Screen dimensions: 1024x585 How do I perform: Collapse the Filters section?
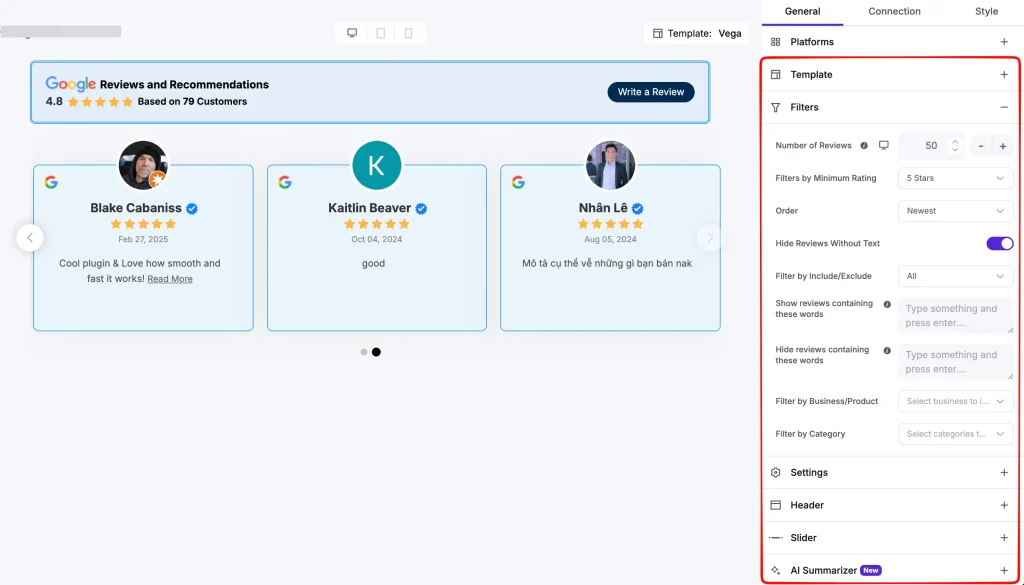point(1004,107)
